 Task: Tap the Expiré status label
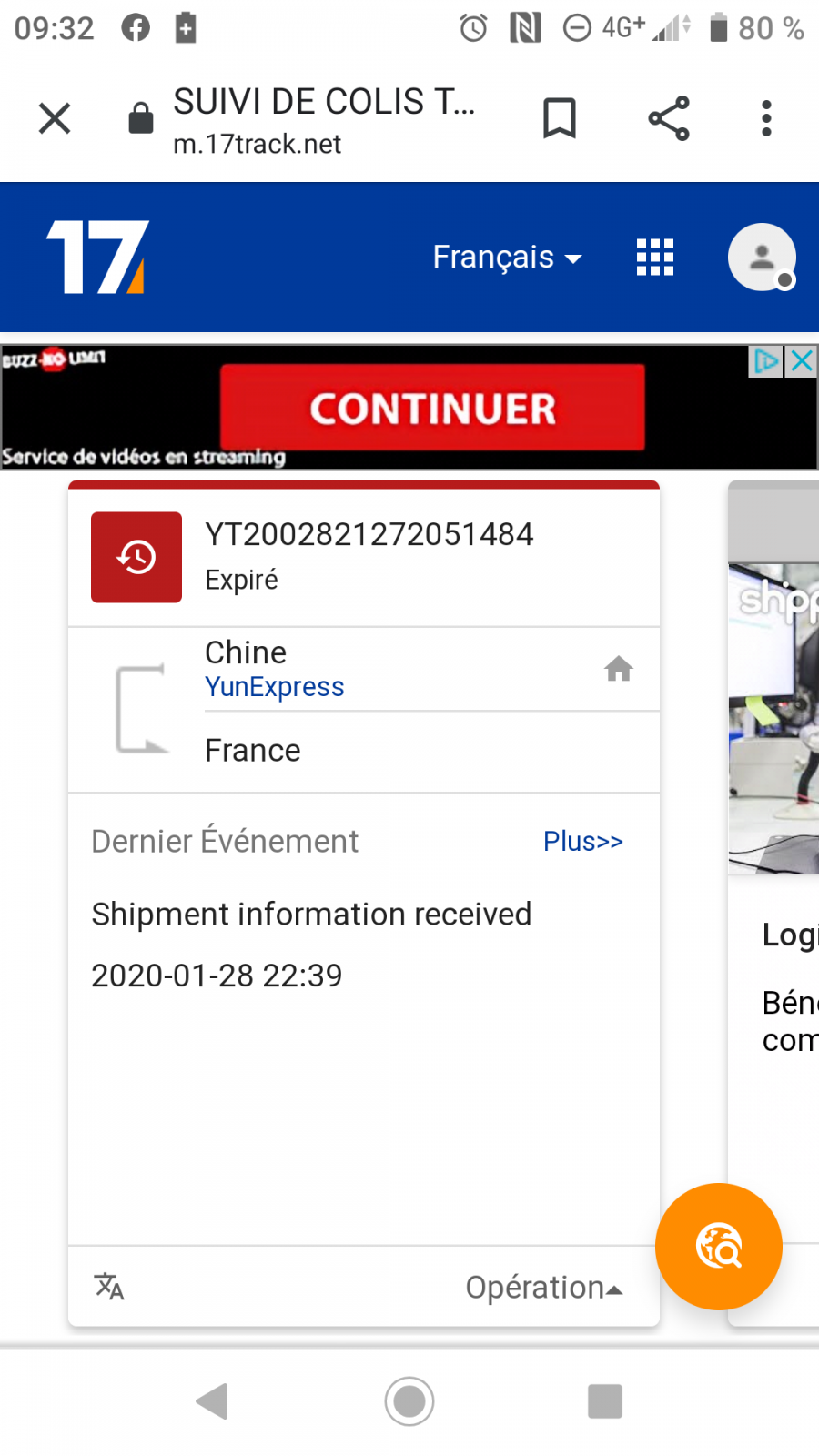click(x=241, y=580)
